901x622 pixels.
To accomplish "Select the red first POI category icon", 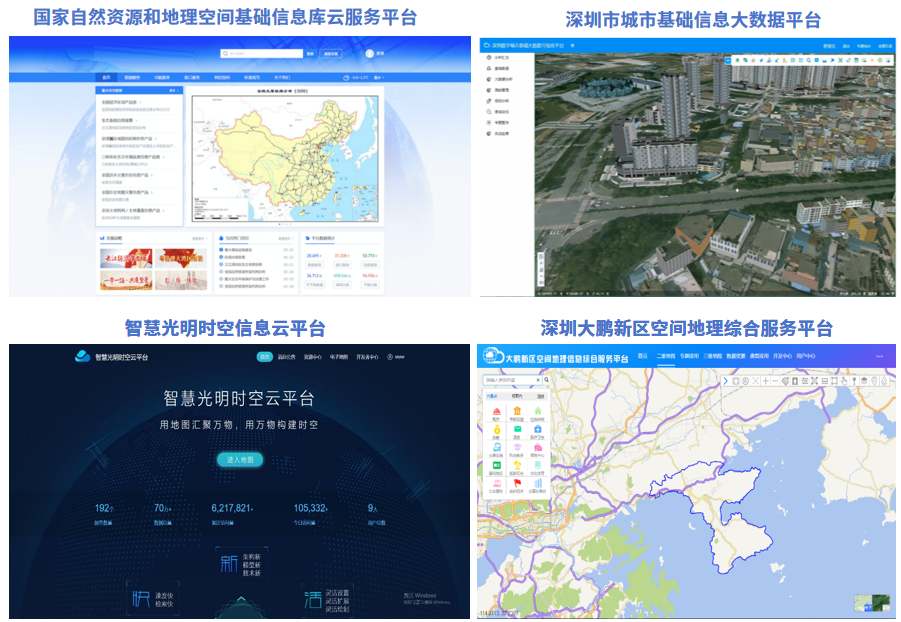I will [496, 412].
